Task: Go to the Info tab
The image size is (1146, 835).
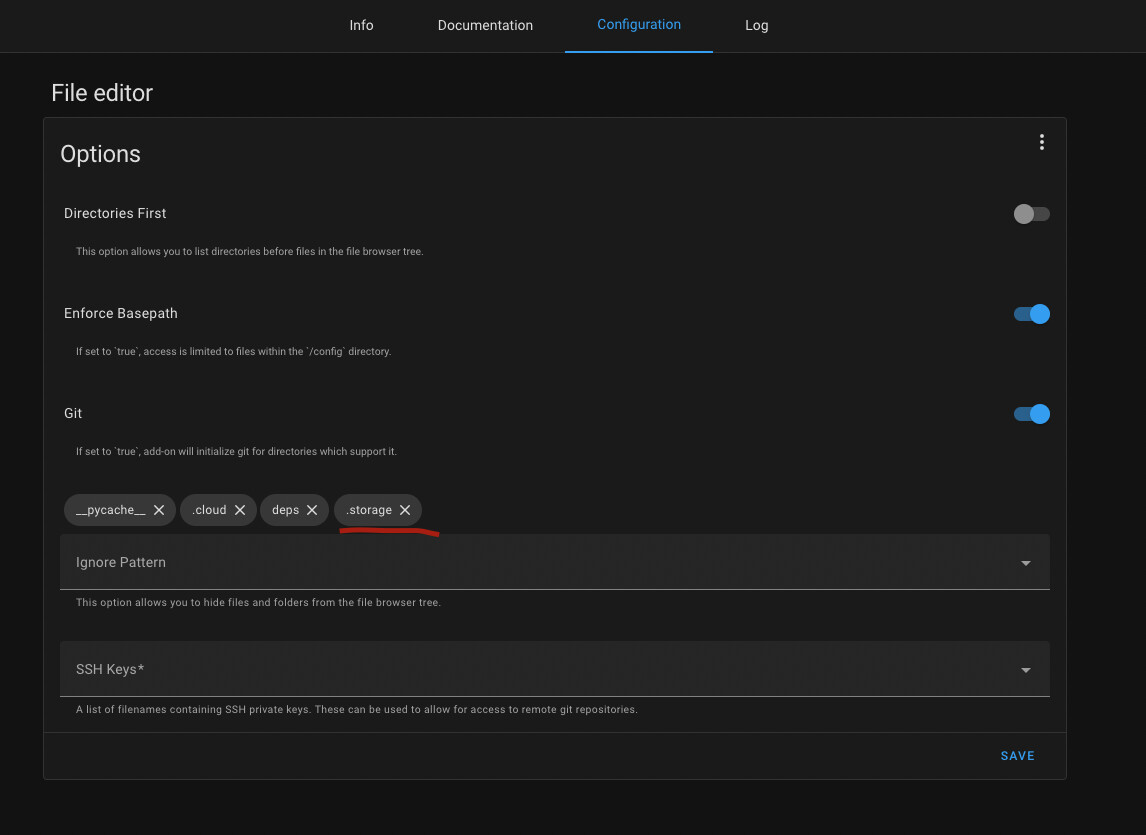Action: pyautogui.click(x=361, y=25)
